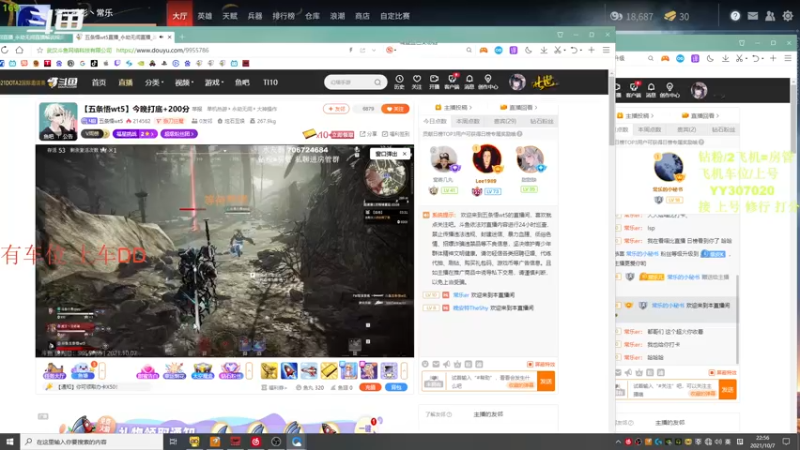The image size is (800, 450).
Task: Open friends icon in game client top bar
Action: (770, 16)
